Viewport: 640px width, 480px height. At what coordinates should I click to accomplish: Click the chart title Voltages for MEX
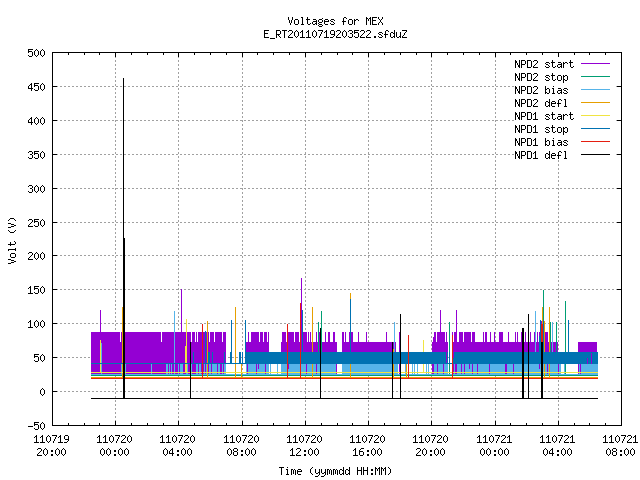335,21
